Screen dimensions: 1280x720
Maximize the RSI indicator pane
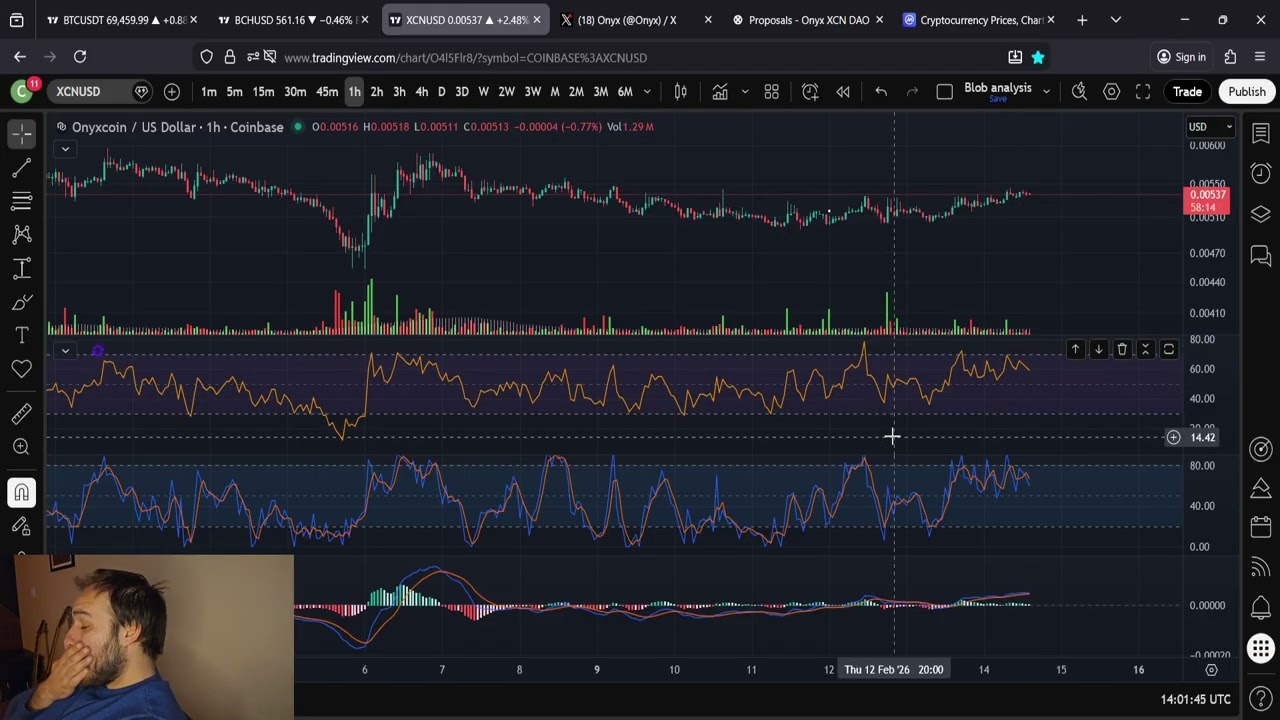click(x=1168, y=349)
